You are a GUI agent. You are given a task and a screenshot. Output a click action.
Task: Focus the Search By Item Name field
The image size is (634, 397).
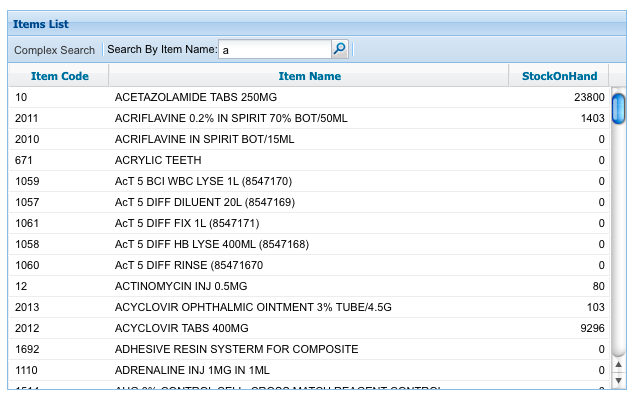[x=275, y=49]
